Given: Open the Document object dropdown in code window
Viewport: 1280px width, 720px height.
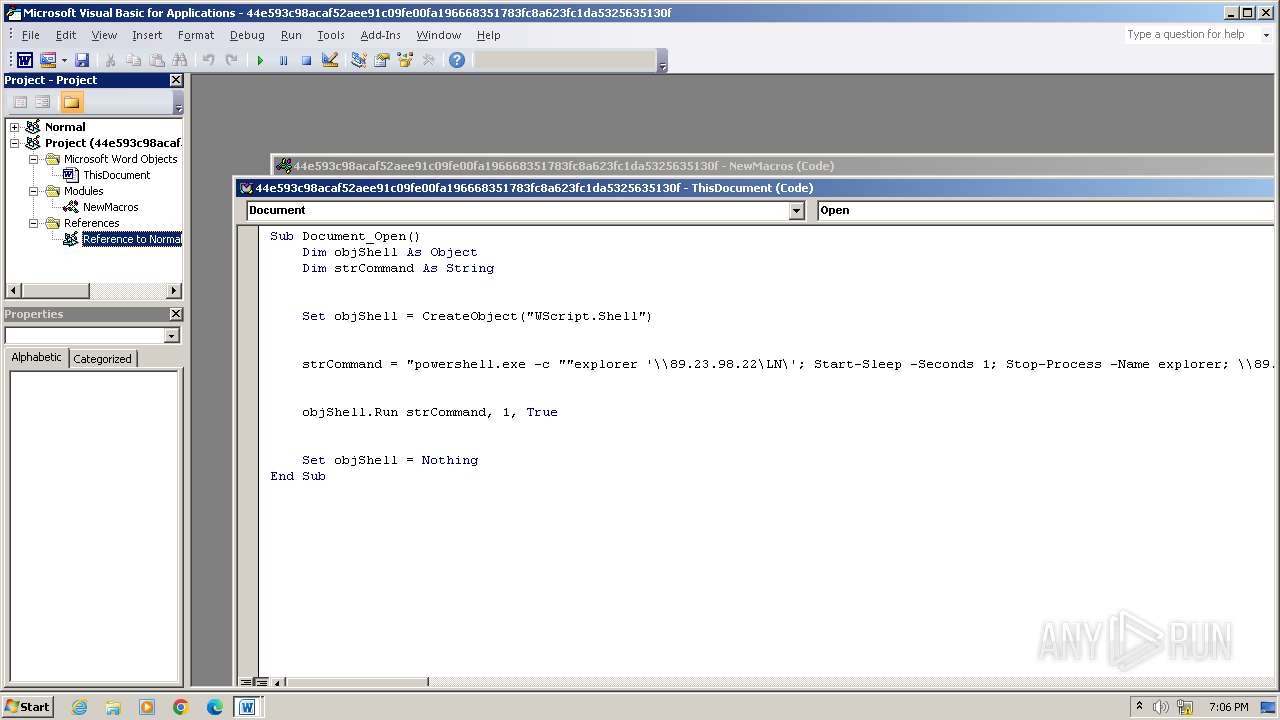Looking at the screenshot, I should pyautogui.click(x=797, y=210).
